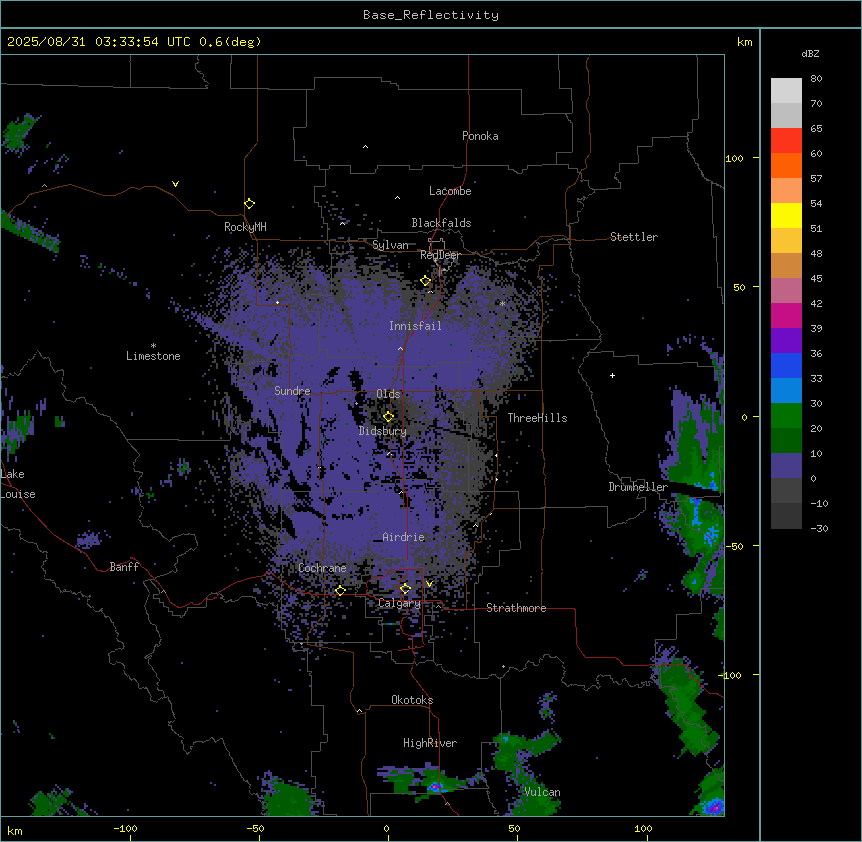The image size is (862, 842).
Task: Click the Vulcan label
Action: tap(542, 792)
